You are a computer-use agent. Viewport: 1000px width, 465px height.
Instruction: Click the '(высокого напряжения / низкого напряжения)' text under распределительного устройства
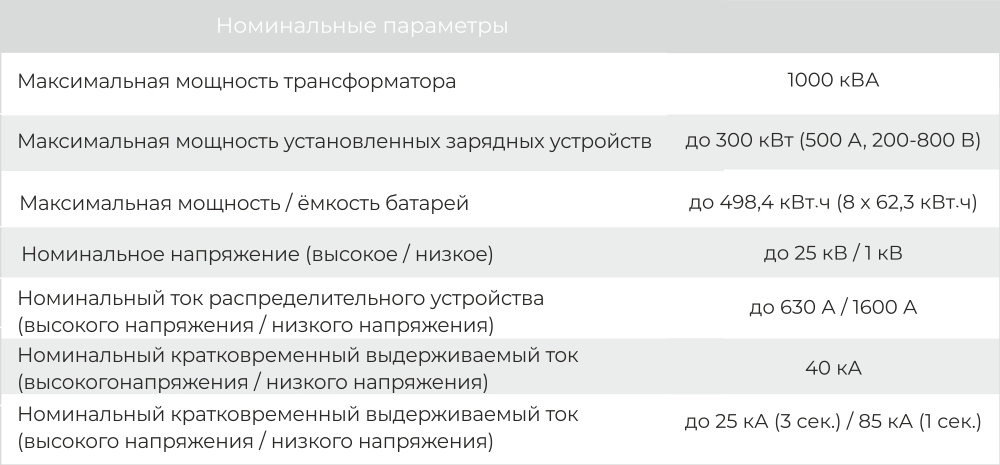(x=256, y=325)
